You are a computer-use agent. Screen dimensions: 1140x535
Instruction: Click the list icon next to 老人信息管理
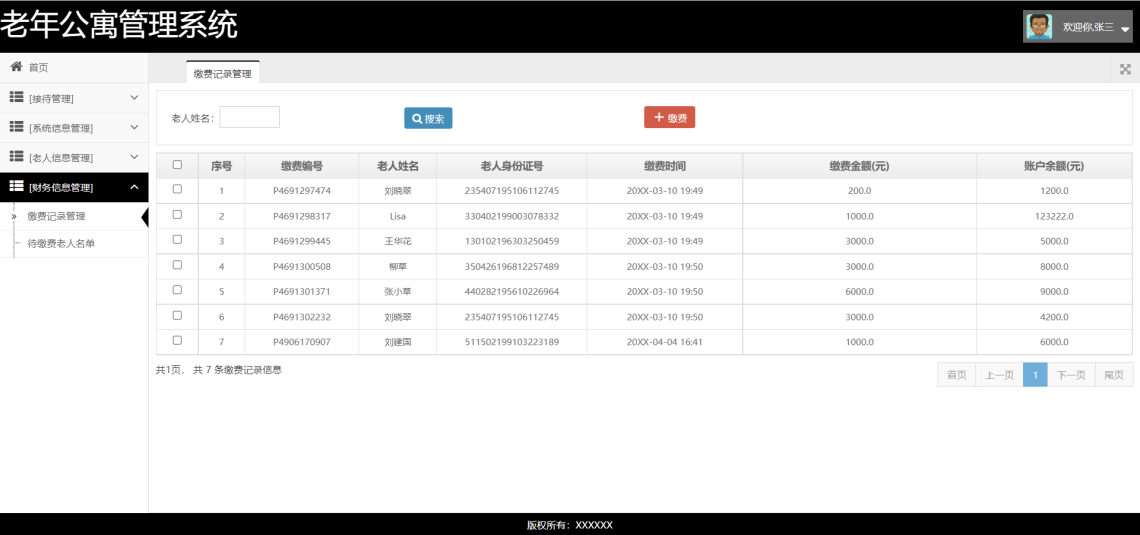[x=16, y=157]
